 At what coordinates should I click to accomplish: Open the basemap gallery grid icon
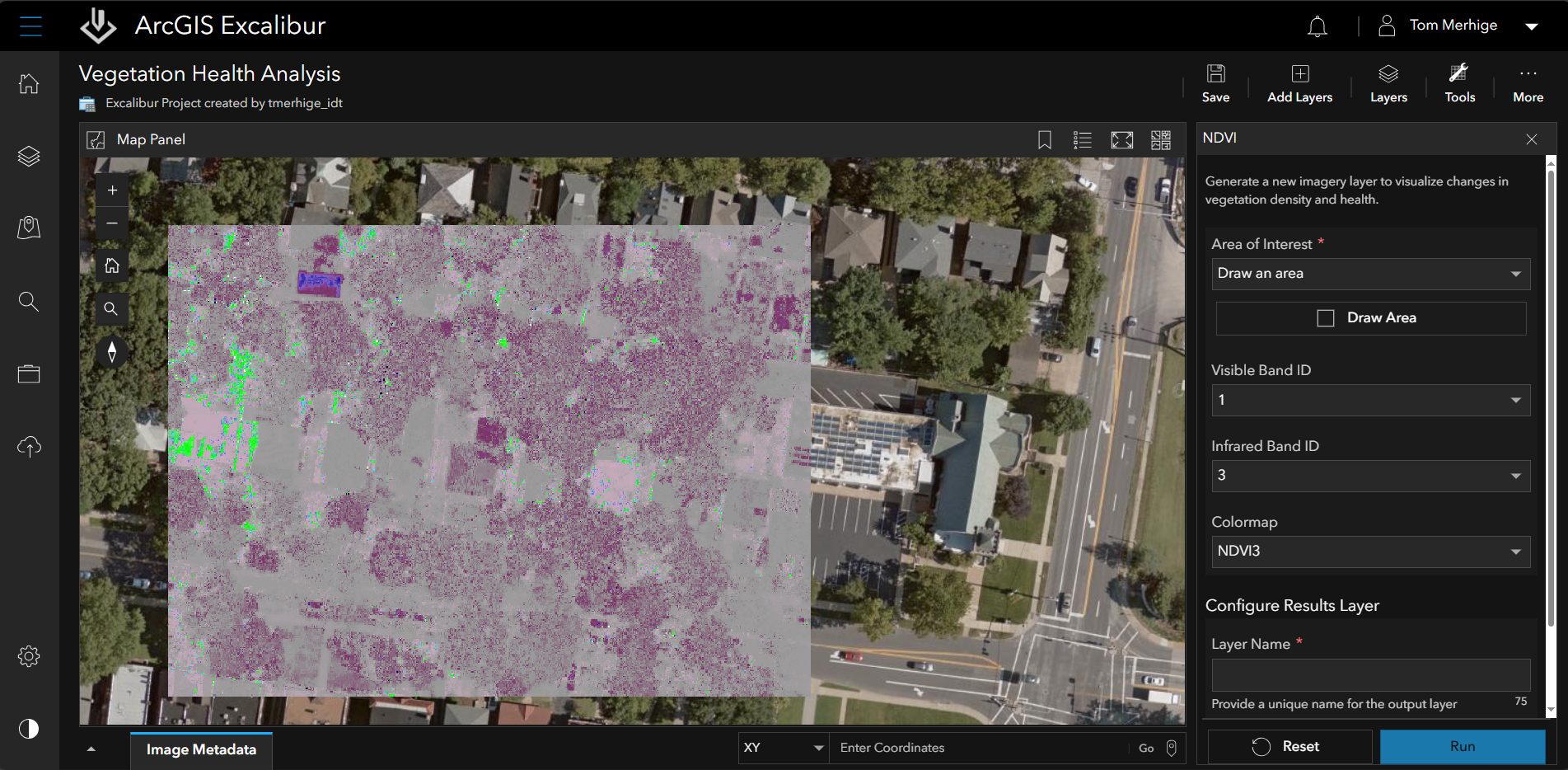pos(1161,140)
